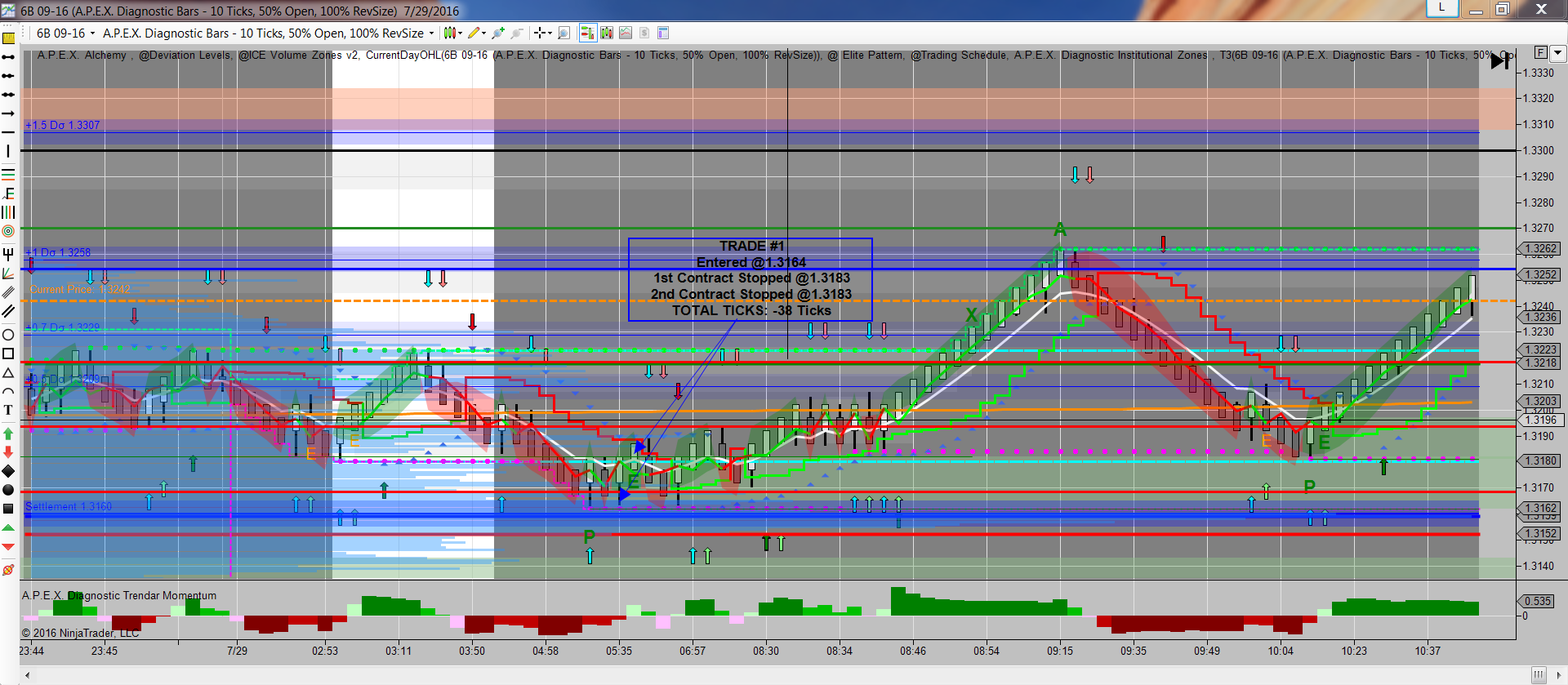Click the 1.3196 price marker
The width and height of the screenshot is (1568, 685).
(1540, 420)
